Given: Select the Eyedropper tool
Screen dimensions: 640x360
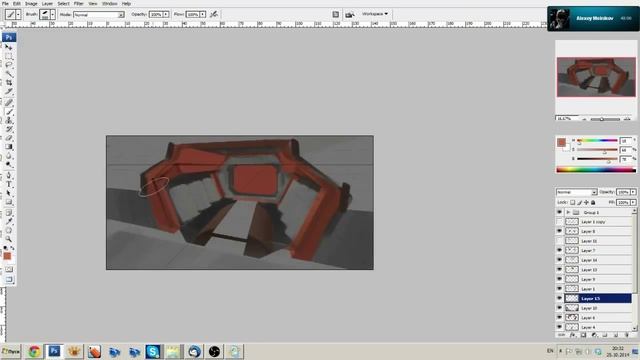Looking at the screenshot, I should pyautogui.click(x=9, y=222).
